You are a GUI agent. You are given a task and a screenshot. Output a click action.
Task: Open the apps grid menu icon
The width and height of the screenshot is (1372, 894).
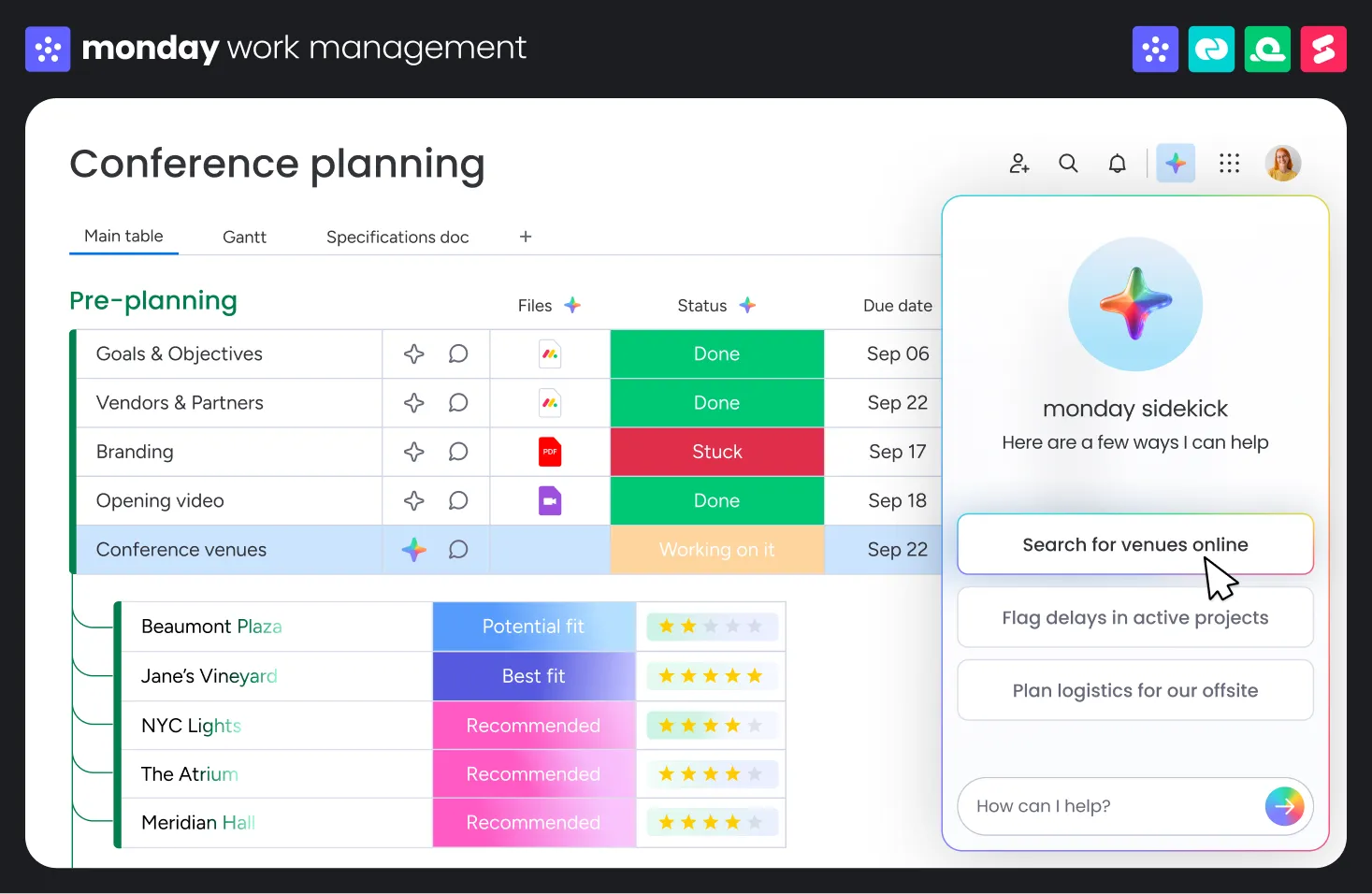(1229, 164)
